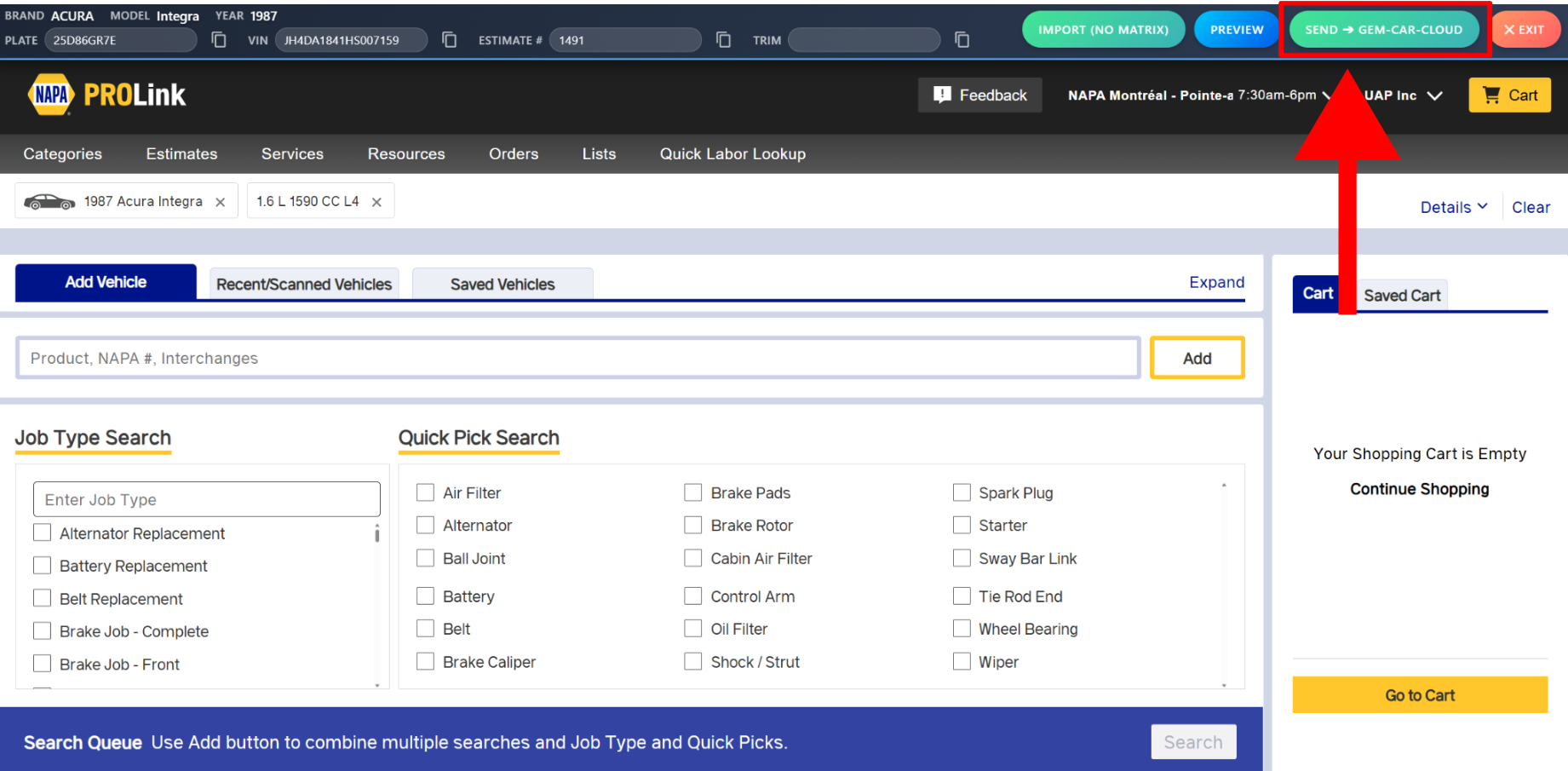This screenshot has height=771, width=1568.
Task: Tick the Shock / Strut checkbox
Action: tap(693, 661)
